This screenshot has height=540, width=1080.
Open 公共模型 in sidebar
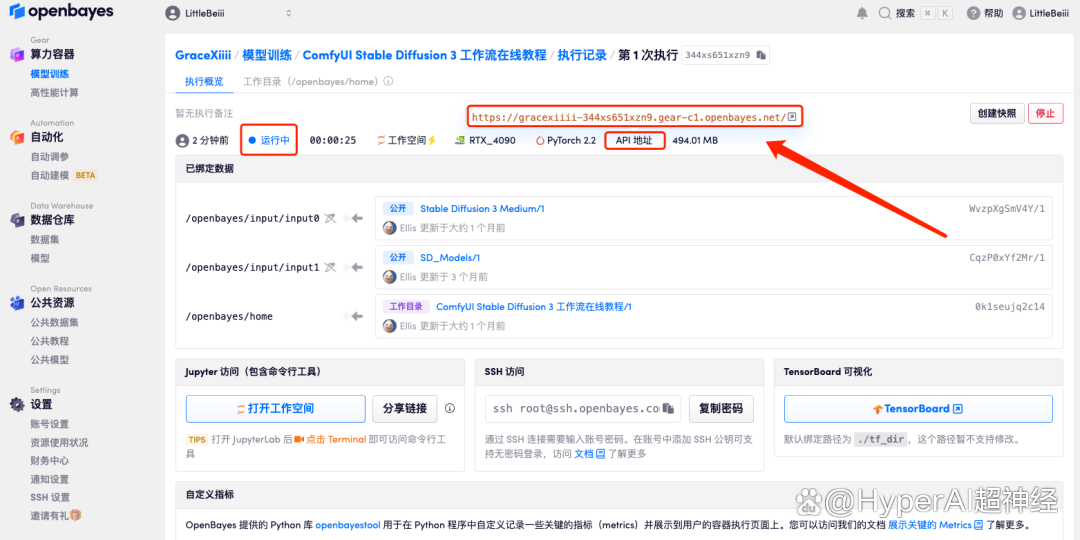(x=50, y=360)
